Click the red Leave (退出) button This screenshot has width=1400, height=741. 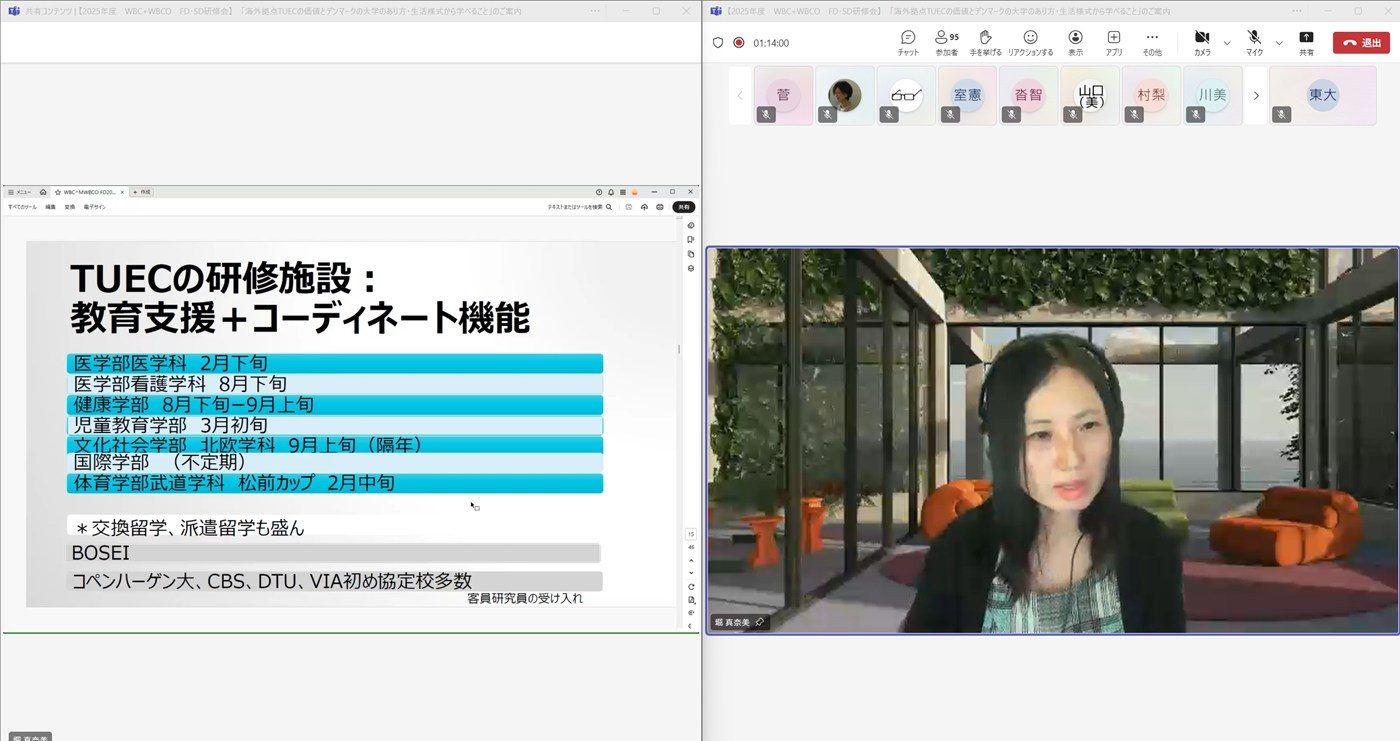[1360, 43]
